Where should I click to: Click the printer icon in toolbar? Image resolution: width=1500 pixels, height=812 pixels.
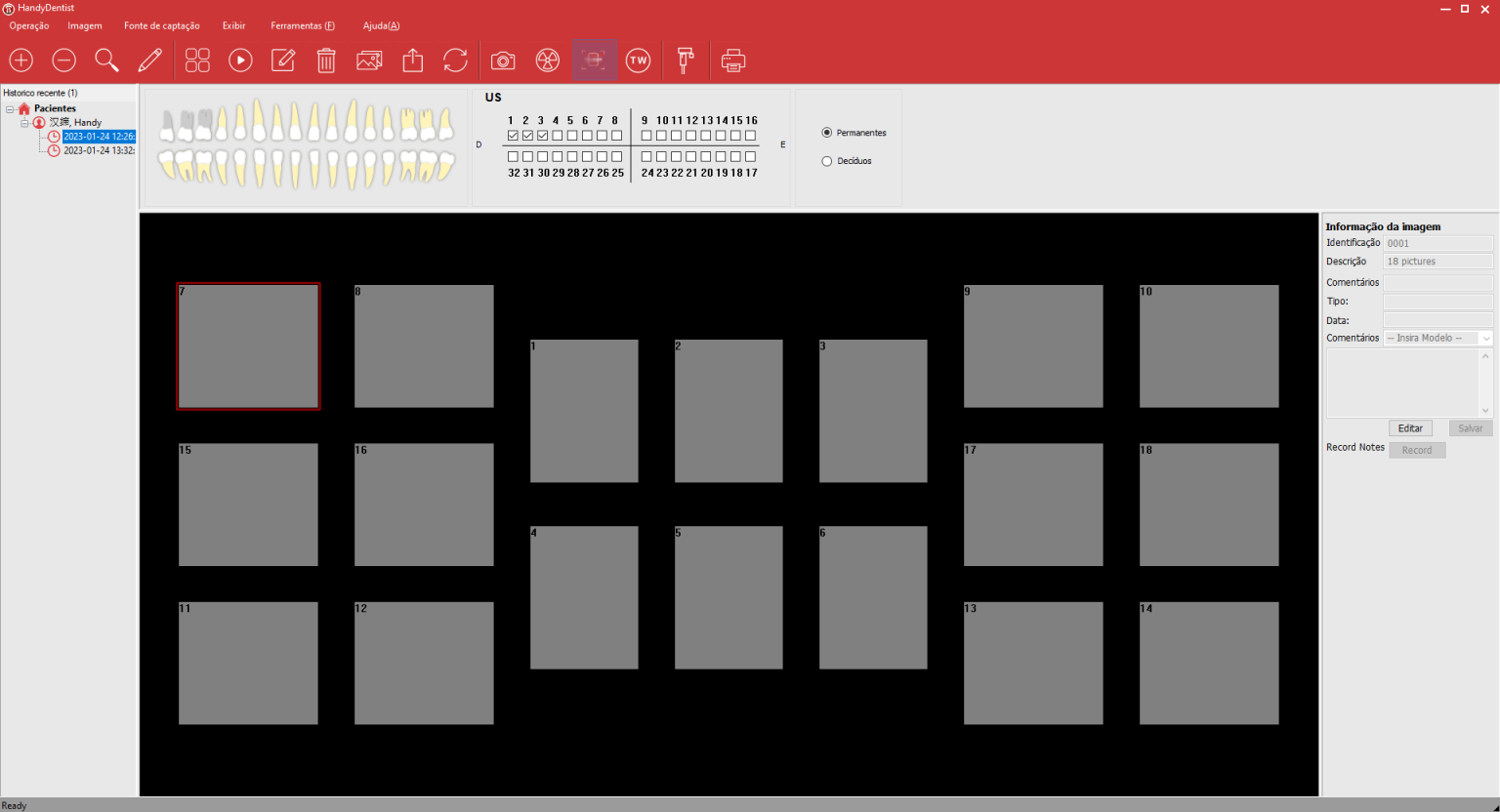point(732,61)
